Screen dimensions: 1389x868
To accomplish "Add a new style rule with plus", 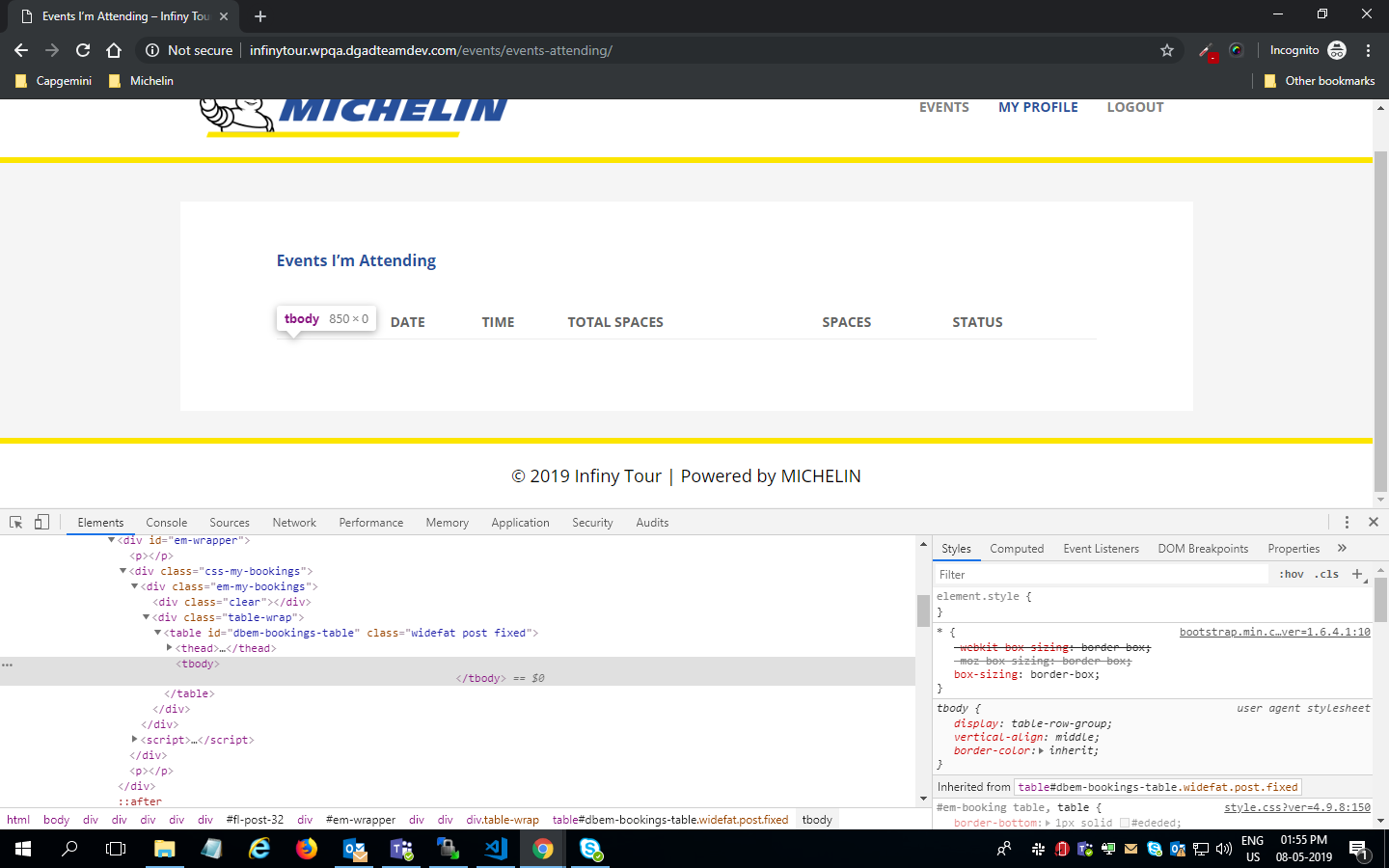I will coord(1357,574).
